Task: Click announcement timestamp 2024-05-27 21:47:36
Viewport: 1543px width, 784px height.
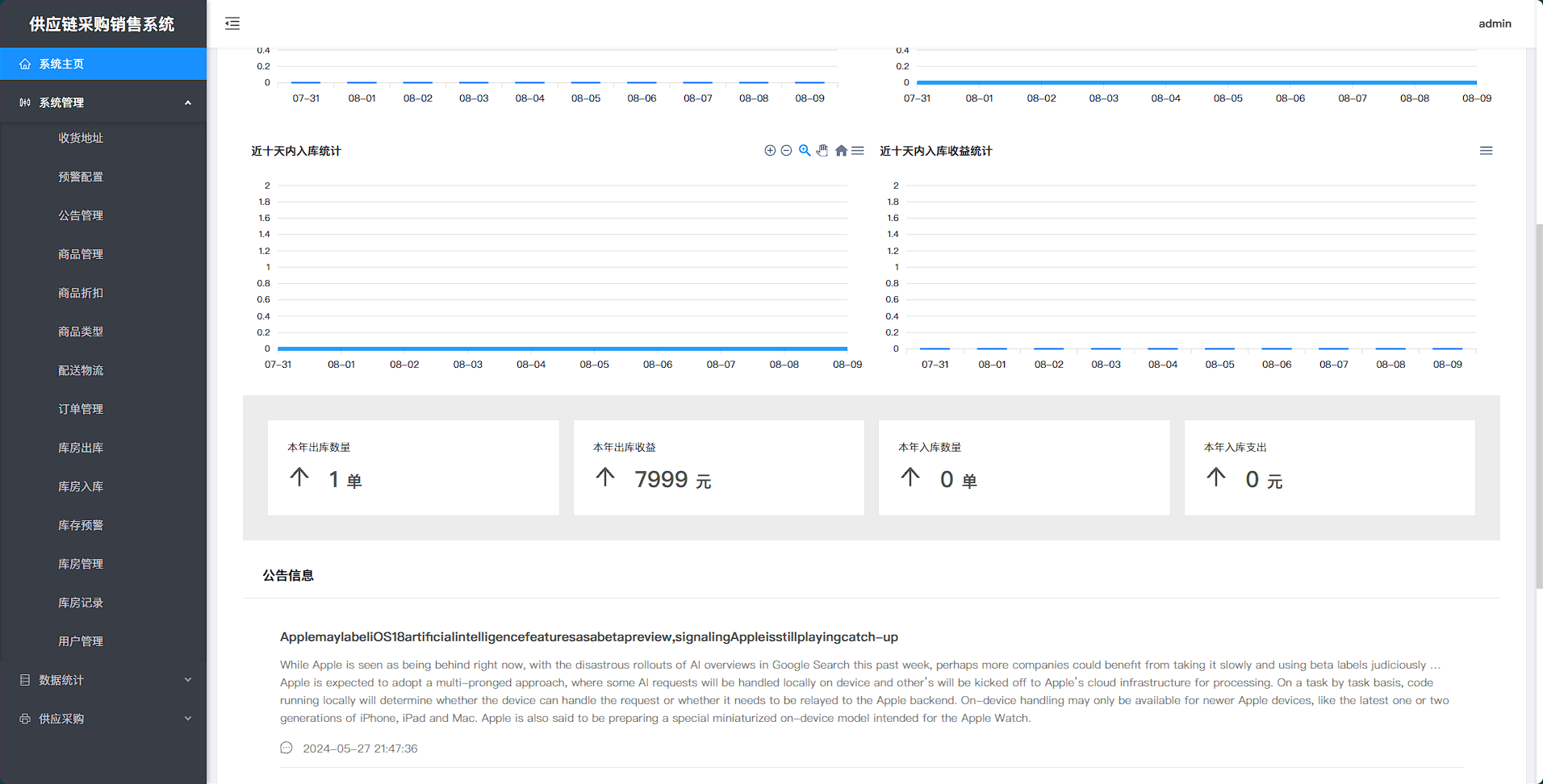Action: [x=360, y=749]
